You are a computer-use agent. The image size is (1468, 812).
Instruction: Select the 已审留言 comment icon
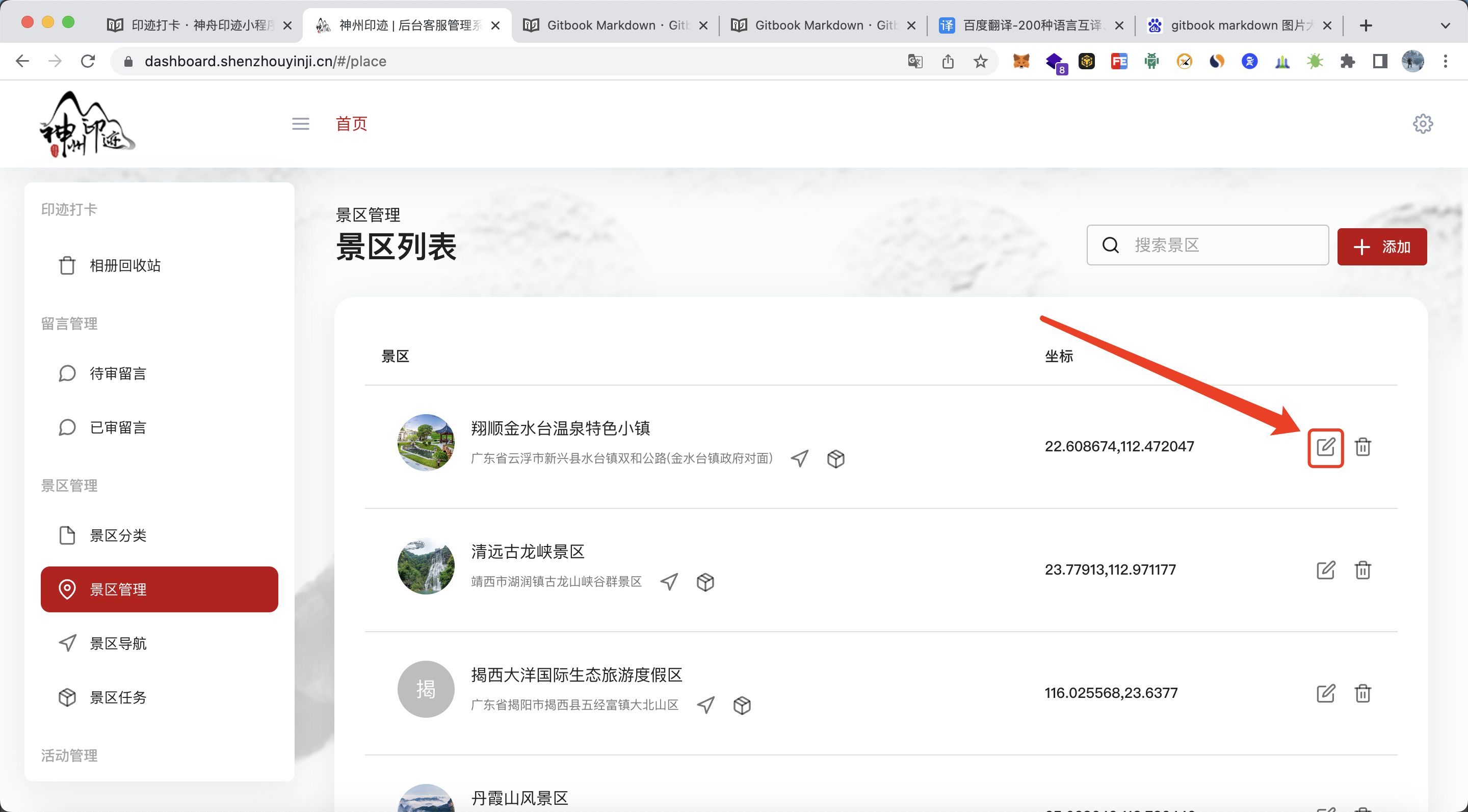[x=67, y=427]
